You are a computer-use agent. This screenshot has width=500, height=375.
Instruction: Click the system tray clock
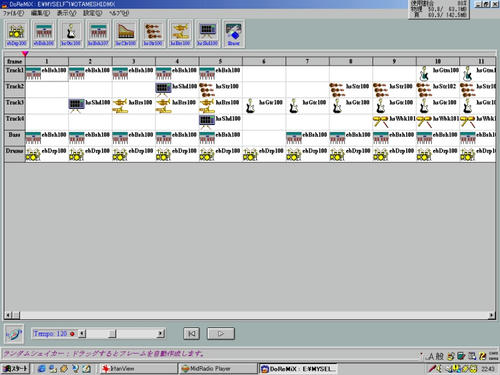pos(488,369)
